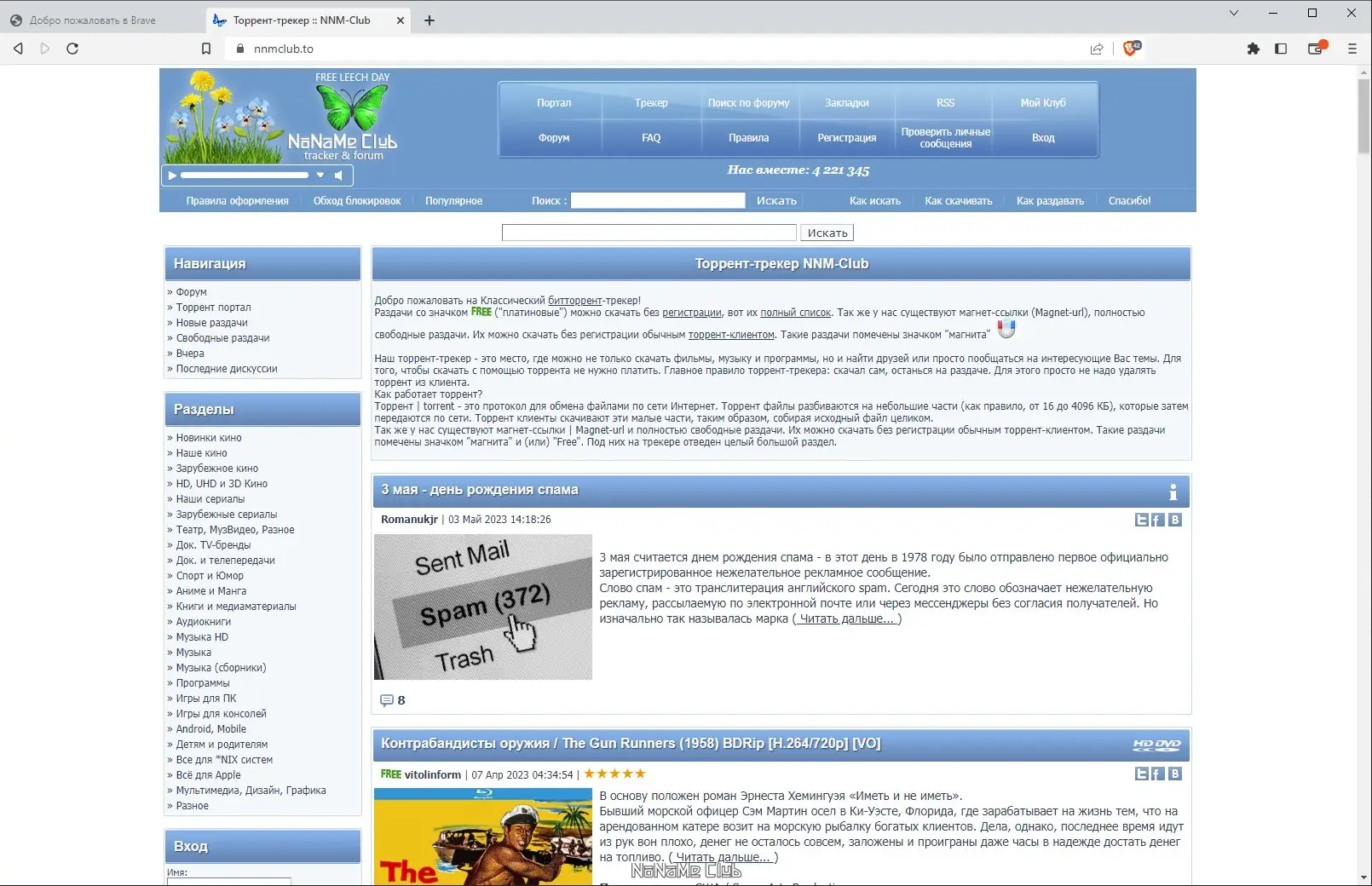Image resolution: width=1372 pixels, height=886 pixels.
Task: Share the spam birthday post on VKontakte
Action: [x=1175, y=520]
